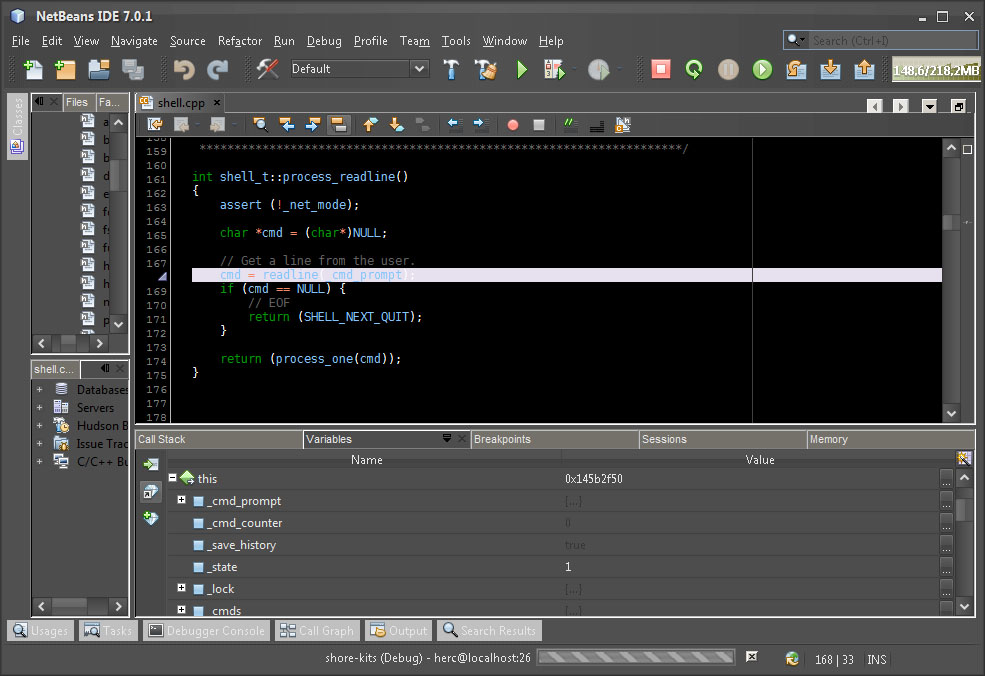This screenshot has height=676, width=985.
Task: Open the Usages window button
Action: [x=41, y=630]
